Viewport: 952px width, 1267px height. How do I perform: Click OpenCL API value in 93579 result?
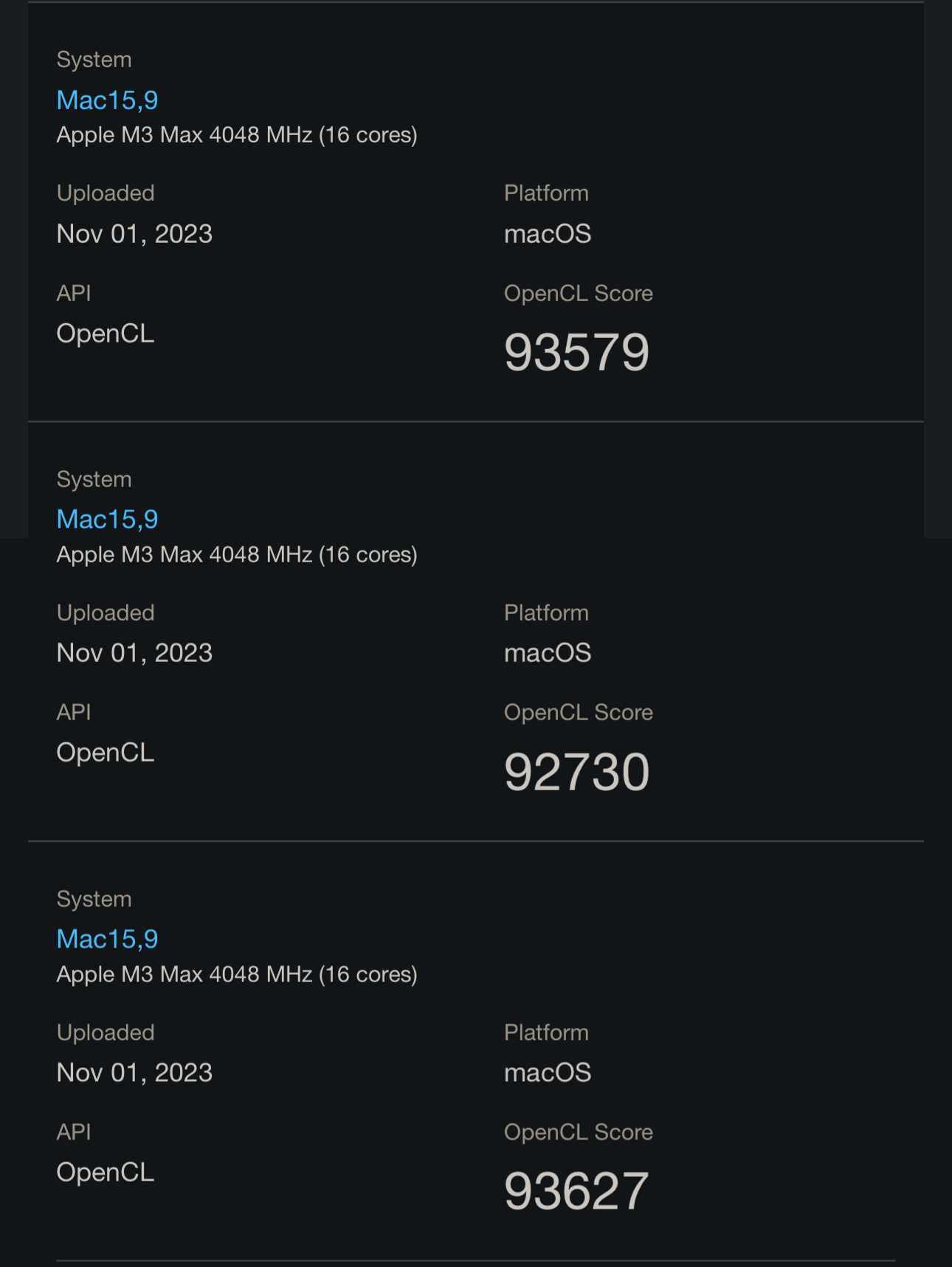106,334
